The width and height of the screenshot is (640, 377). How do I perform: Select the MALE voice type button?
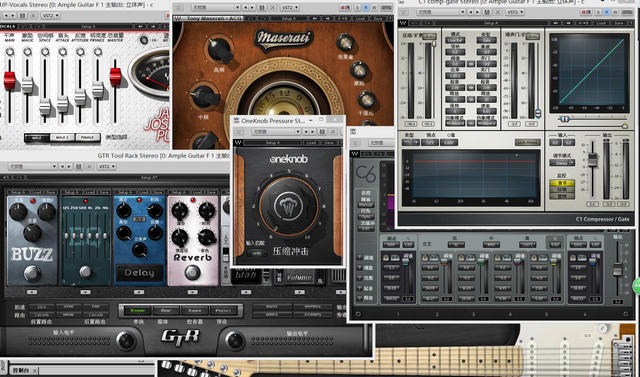click(37, 138)
